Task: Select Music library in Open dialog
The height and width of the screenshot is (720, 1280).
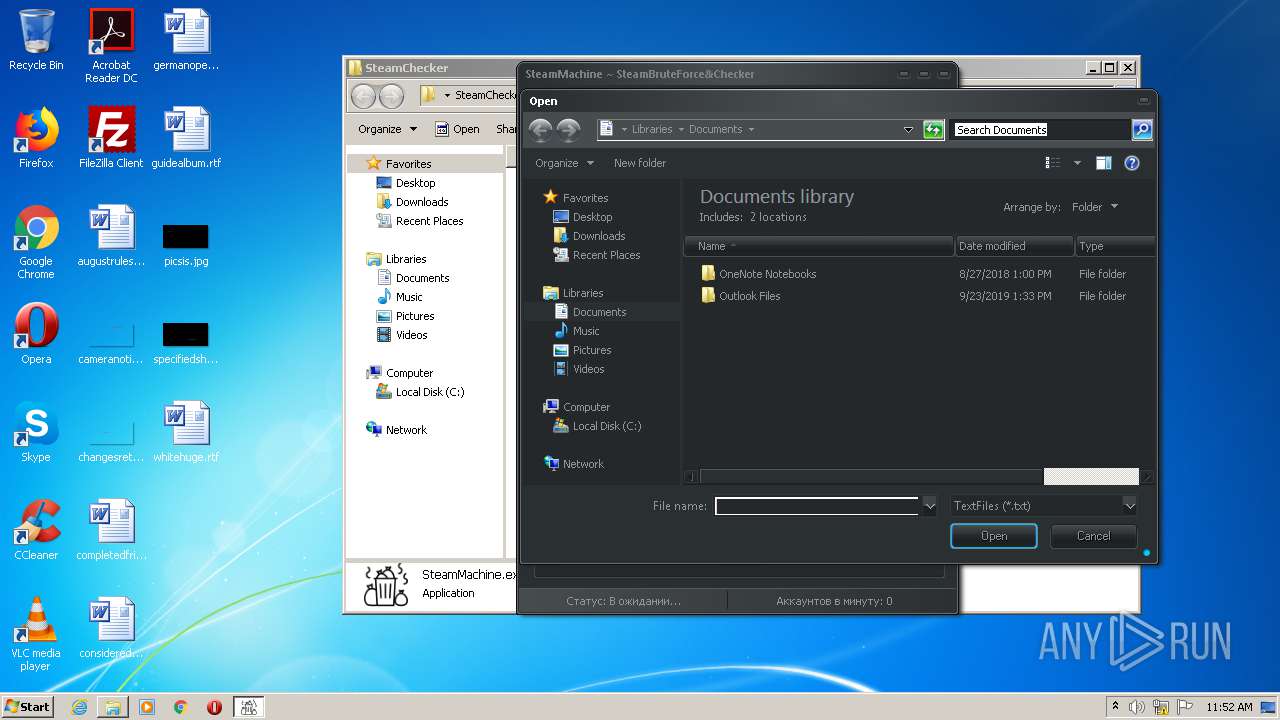Action: (577, 331)
